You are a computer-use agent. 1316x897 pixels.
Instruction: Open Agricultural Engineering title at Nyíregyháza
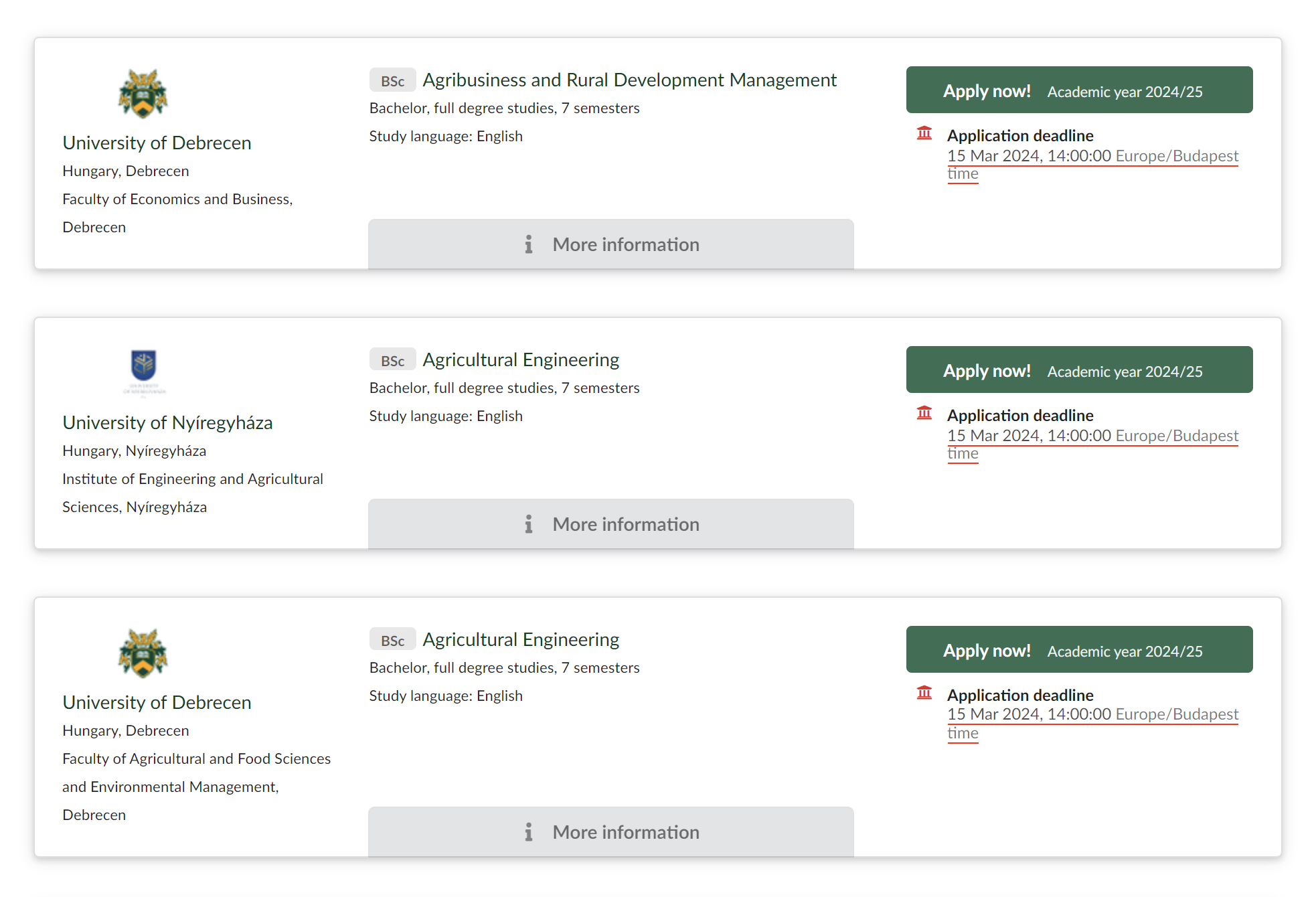point(521,360)
